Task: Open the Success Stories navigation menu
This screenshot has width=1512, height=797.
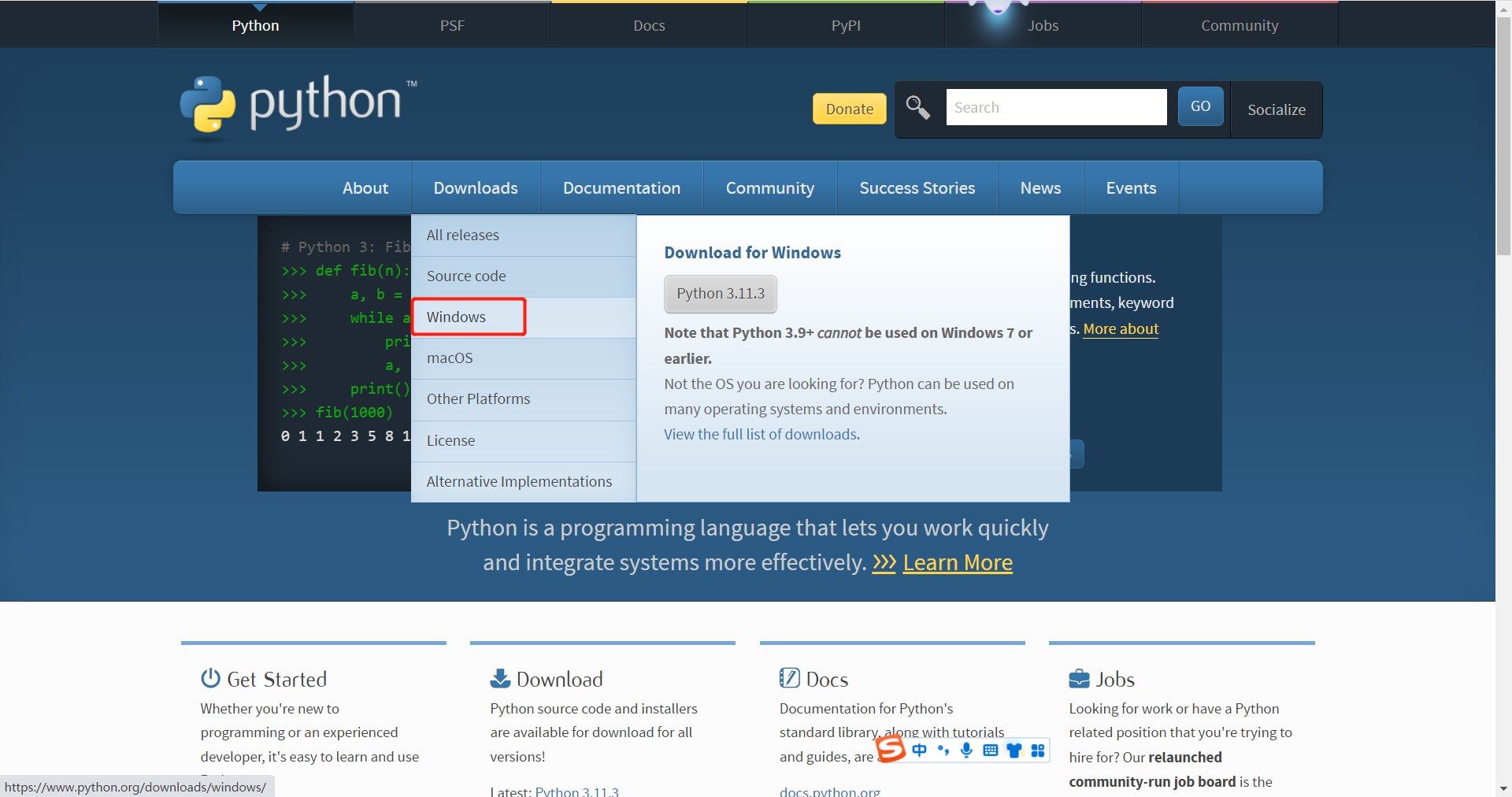Action: tap(917, 187)
